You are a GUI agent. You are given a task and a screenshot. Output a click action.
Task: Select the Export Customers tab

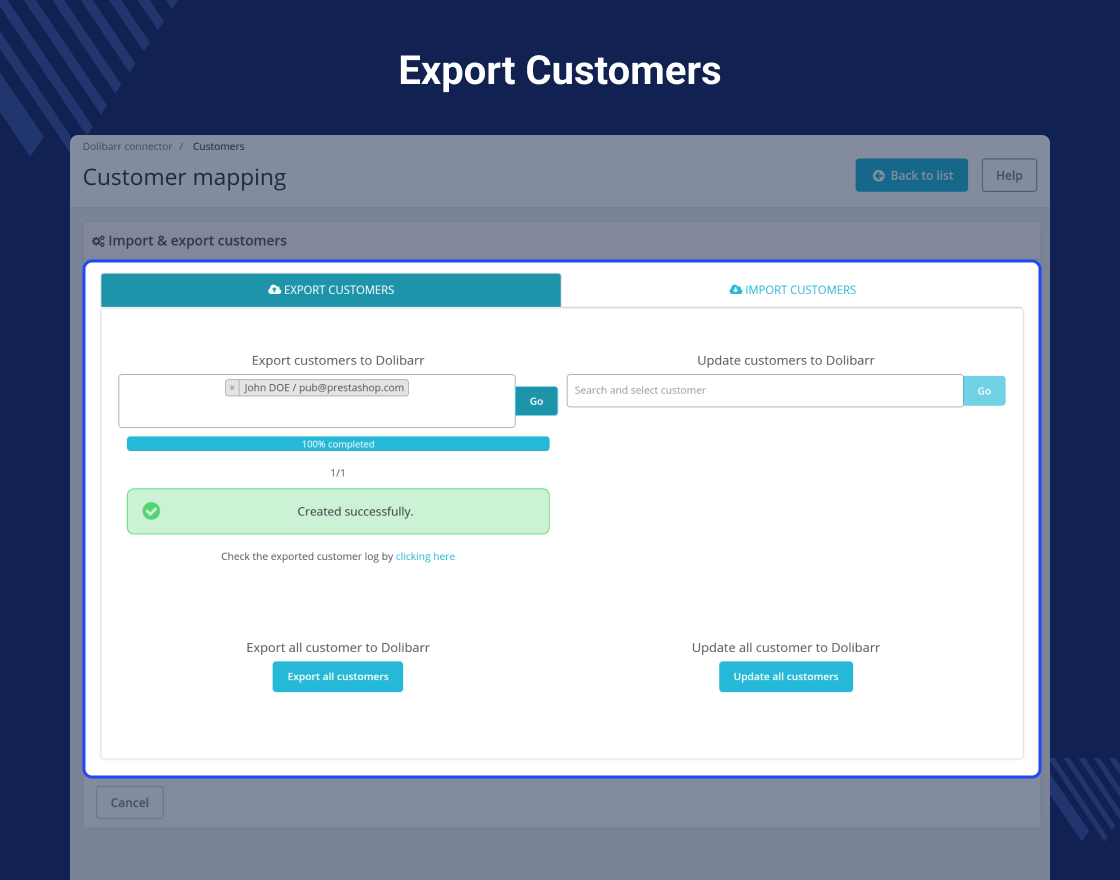coord(331,290)
